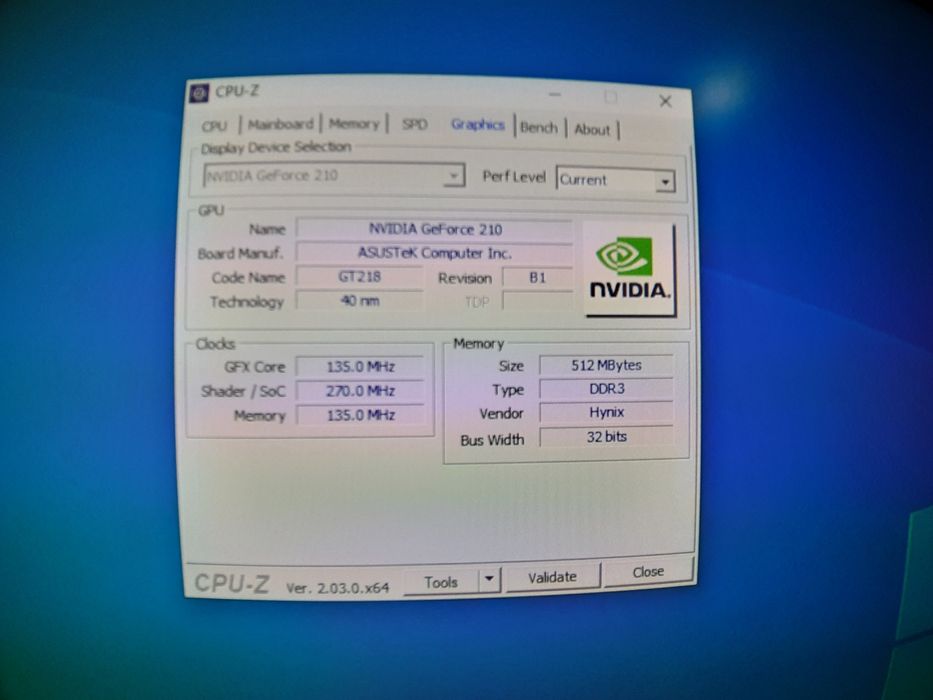Click the Tools button
The width and height of the screenshot is (933, 700).
point(441,582)
